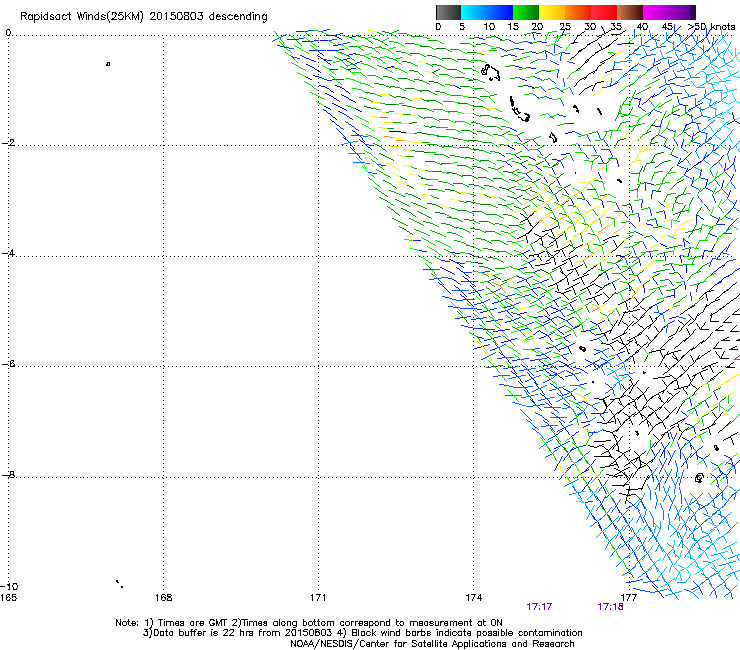Click the latitude label -6

[x=8, y=364]
